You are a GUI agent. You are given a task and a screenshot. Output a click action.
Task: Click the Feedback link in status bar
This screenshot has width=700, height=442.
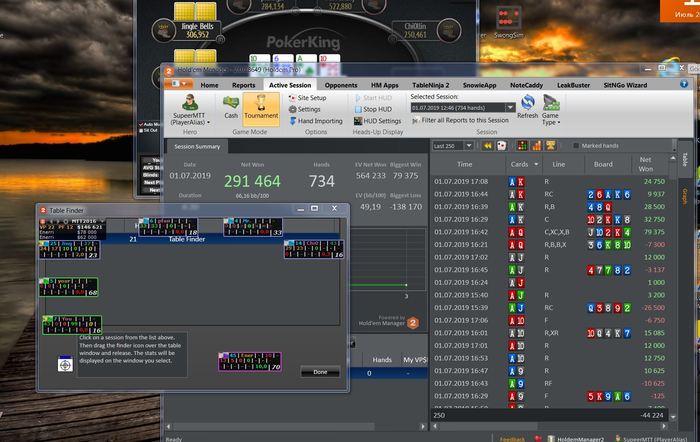pos(511,438)
